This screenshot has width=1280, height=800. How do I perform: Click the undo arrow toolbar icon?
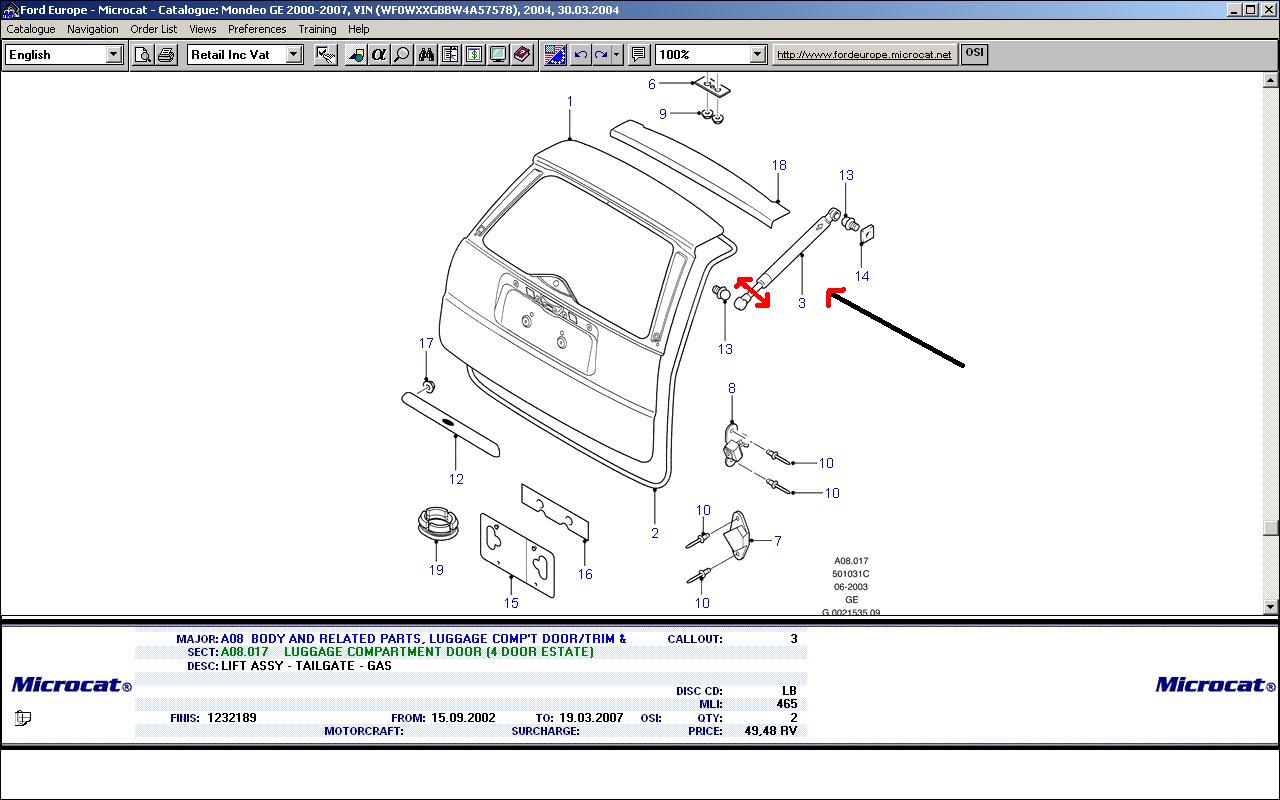pyautogui.click(x=580, y=55)
